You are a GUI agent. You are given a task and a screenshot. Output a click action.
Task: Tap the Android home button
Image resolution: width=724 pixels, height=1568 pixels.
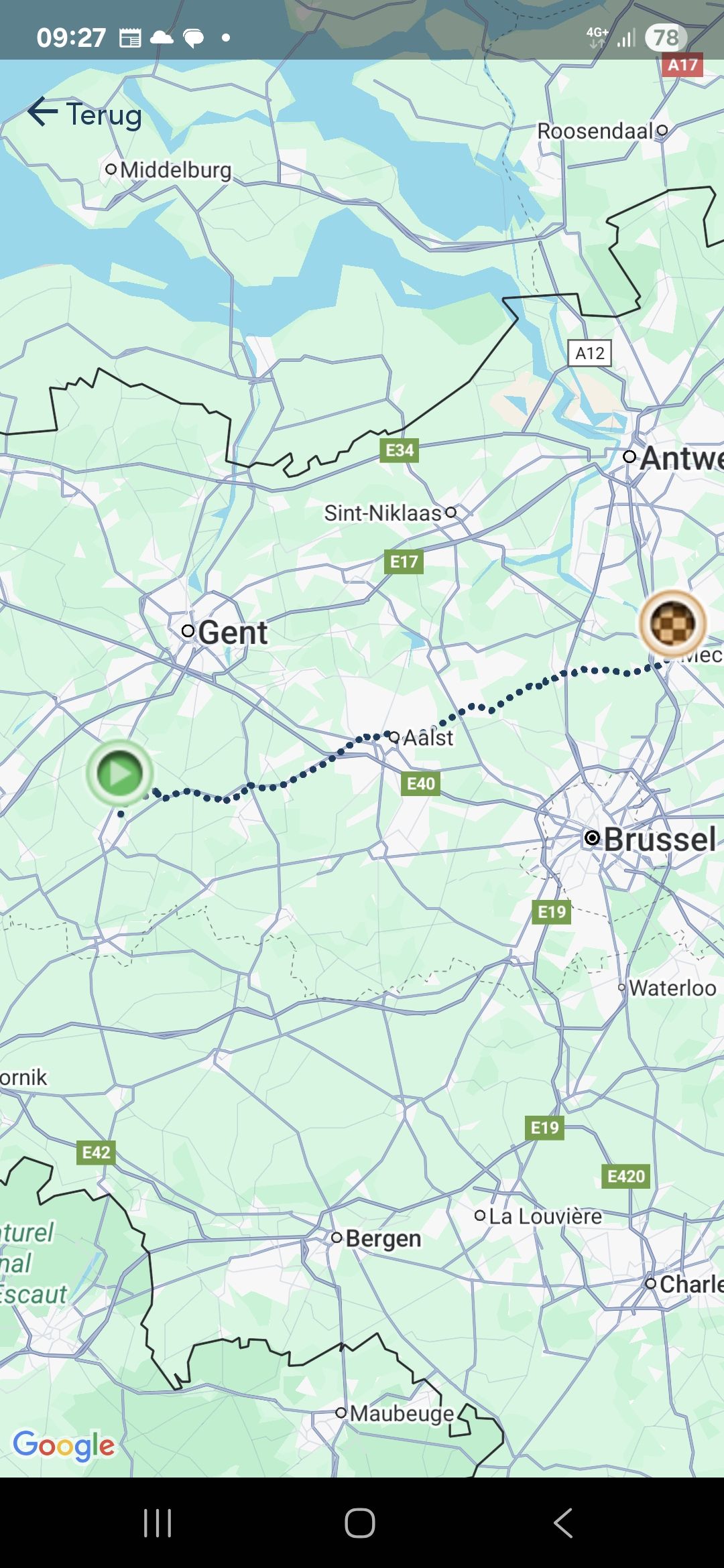tap(360, 1523)
